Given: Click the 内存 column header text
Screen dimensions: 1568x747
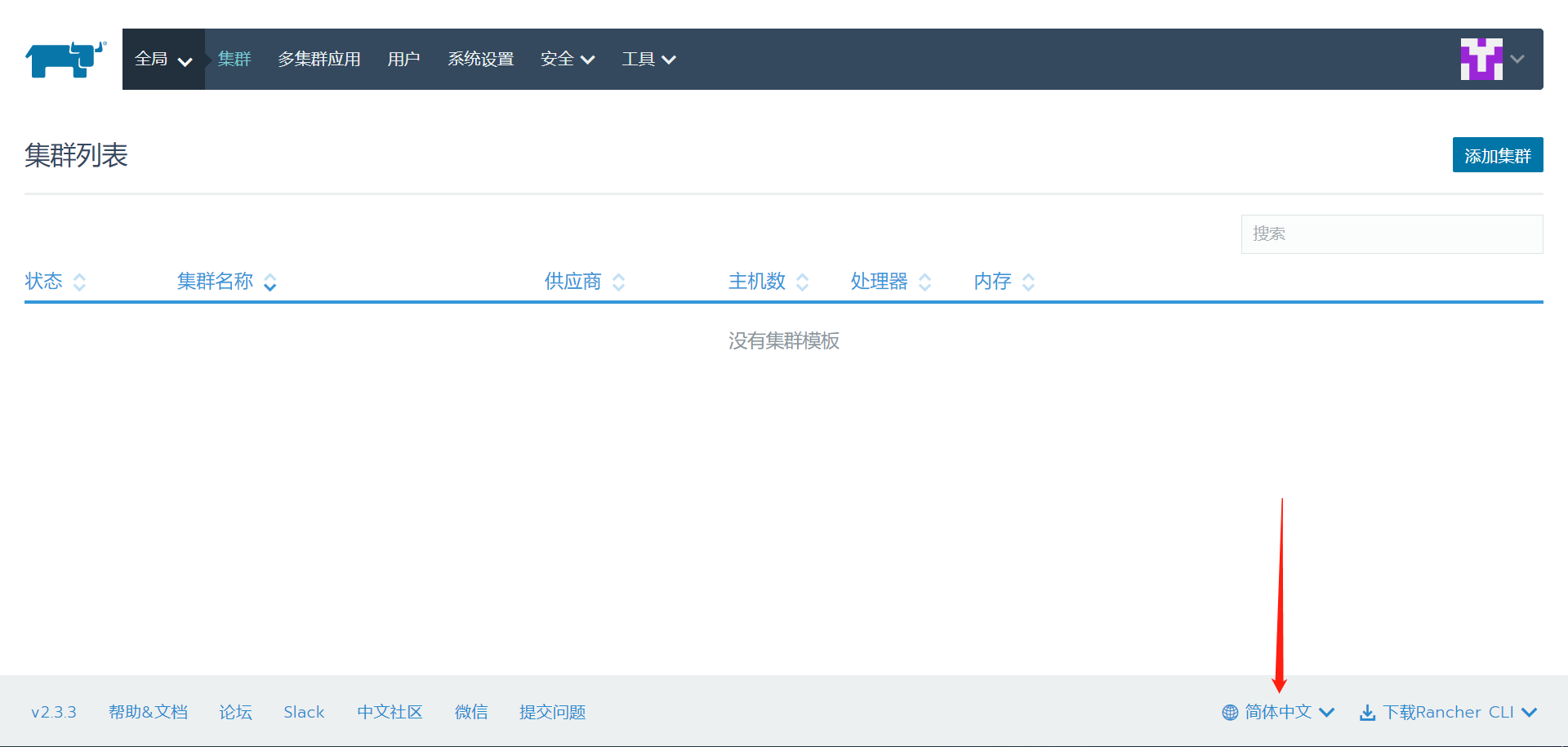Looking at the screenshot, I should coord(992,281).
